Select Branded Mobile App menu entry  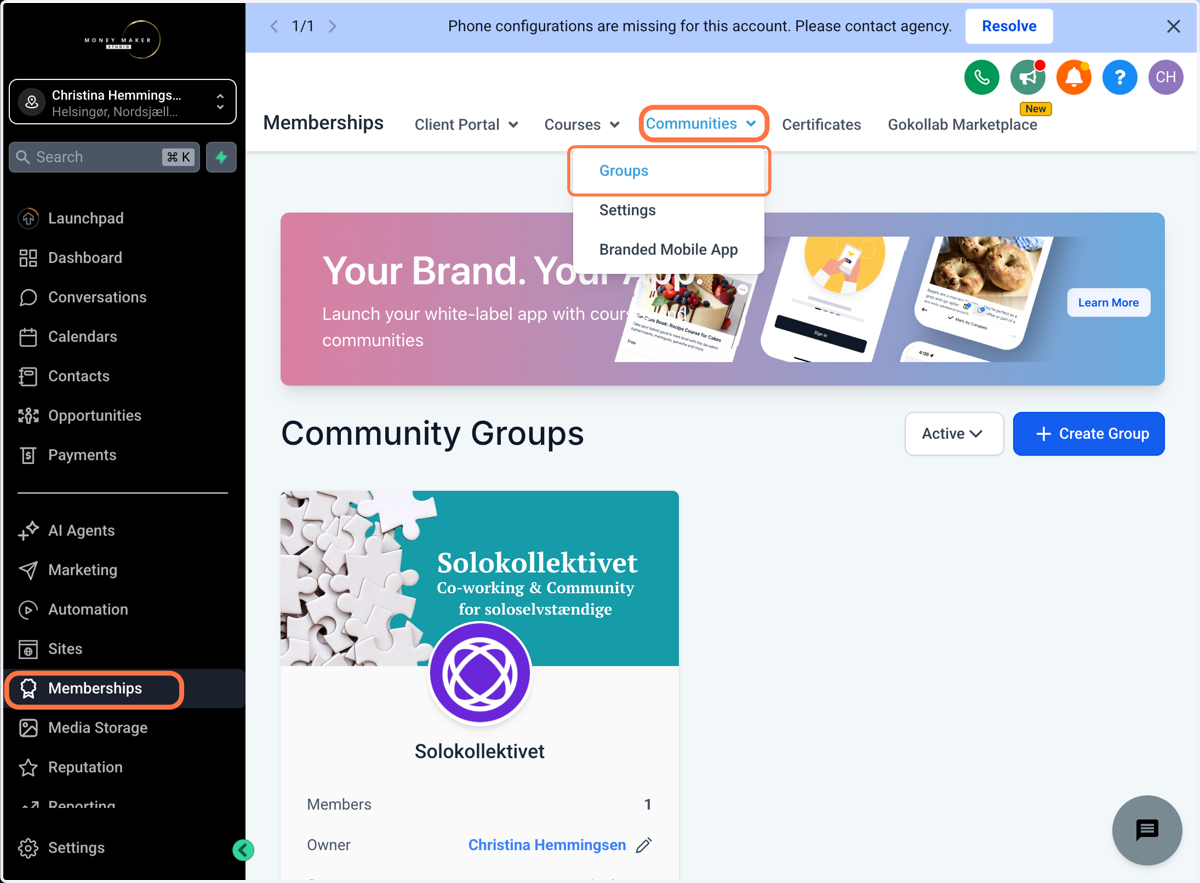tap(668, 250)
